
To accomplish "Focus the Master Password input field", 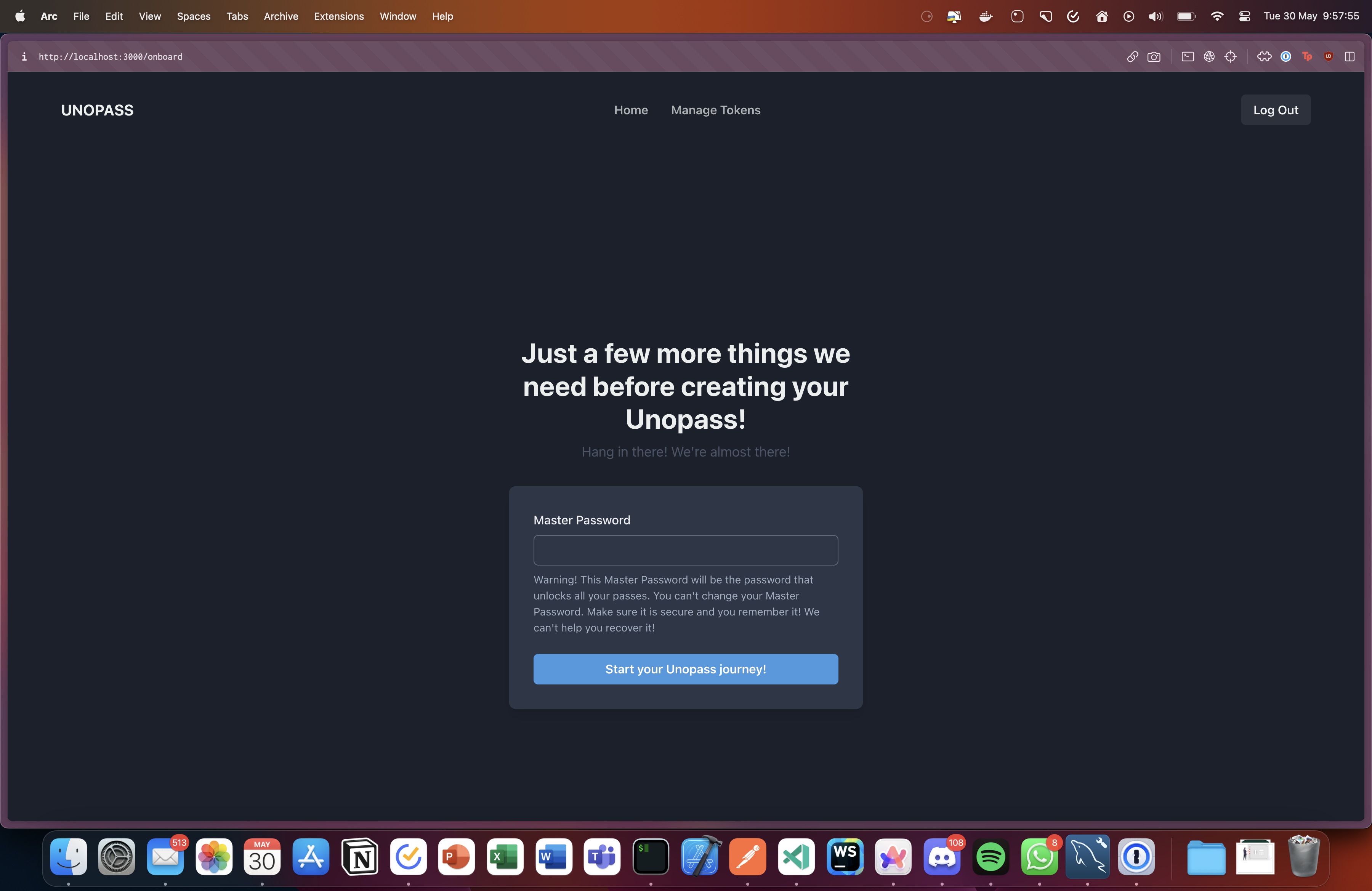I will click(x=685, y=550).
